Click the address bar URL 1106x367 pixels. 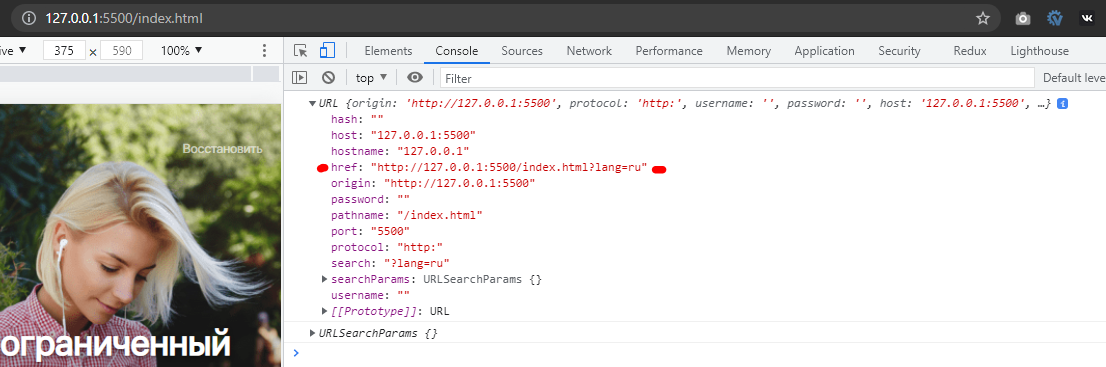coord(124,18)
